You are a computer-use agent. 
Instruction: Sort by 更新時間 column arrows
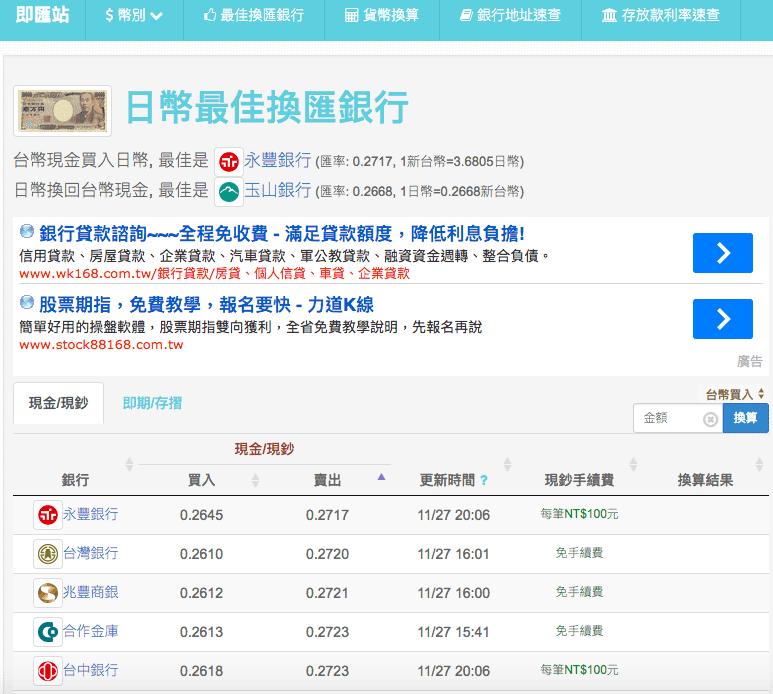pyautogui.click(x=507, y=464)
